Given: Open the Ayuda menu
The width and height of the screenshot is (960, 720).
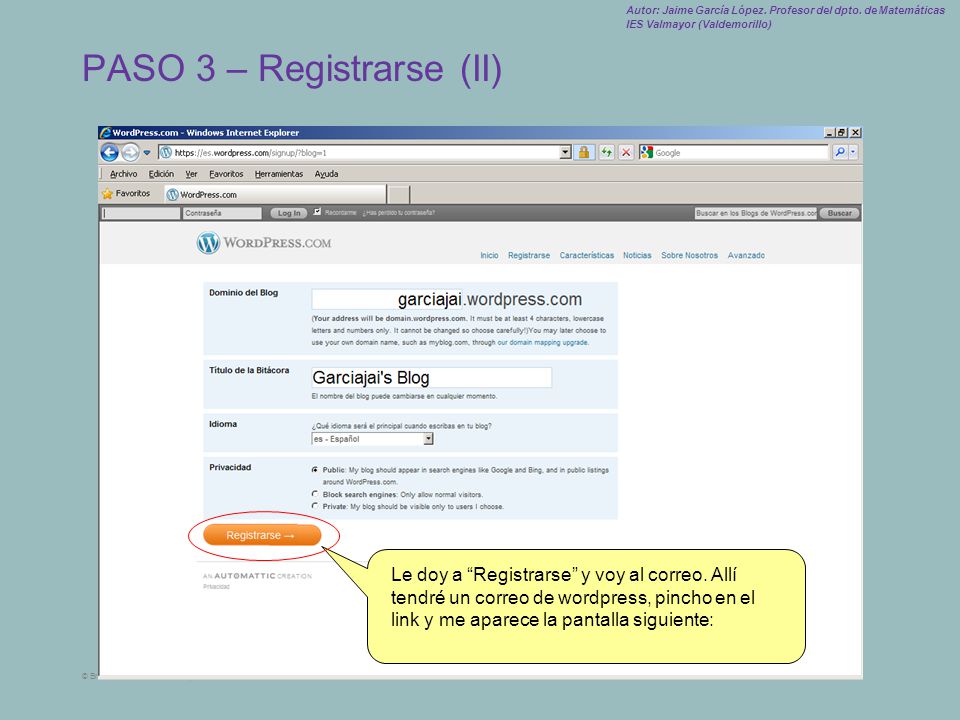Looking at the screenshot, I should tap(326, 174).
